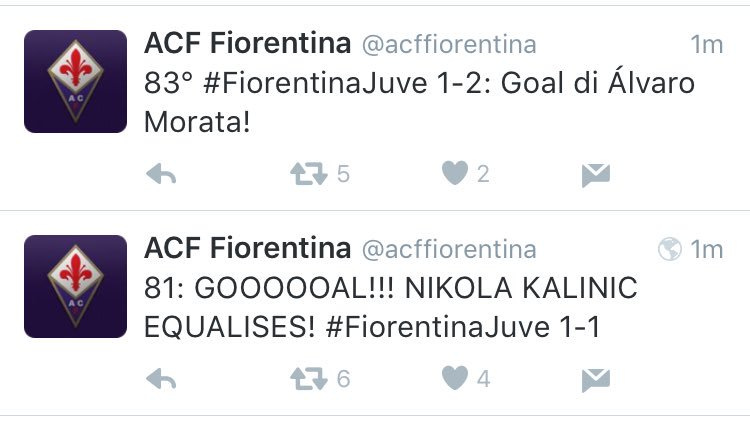Open the ACF Fiorentina name on the Kalinic tweet
The height and width of the screenshot is (428, 750).
(x=247, y=248)
